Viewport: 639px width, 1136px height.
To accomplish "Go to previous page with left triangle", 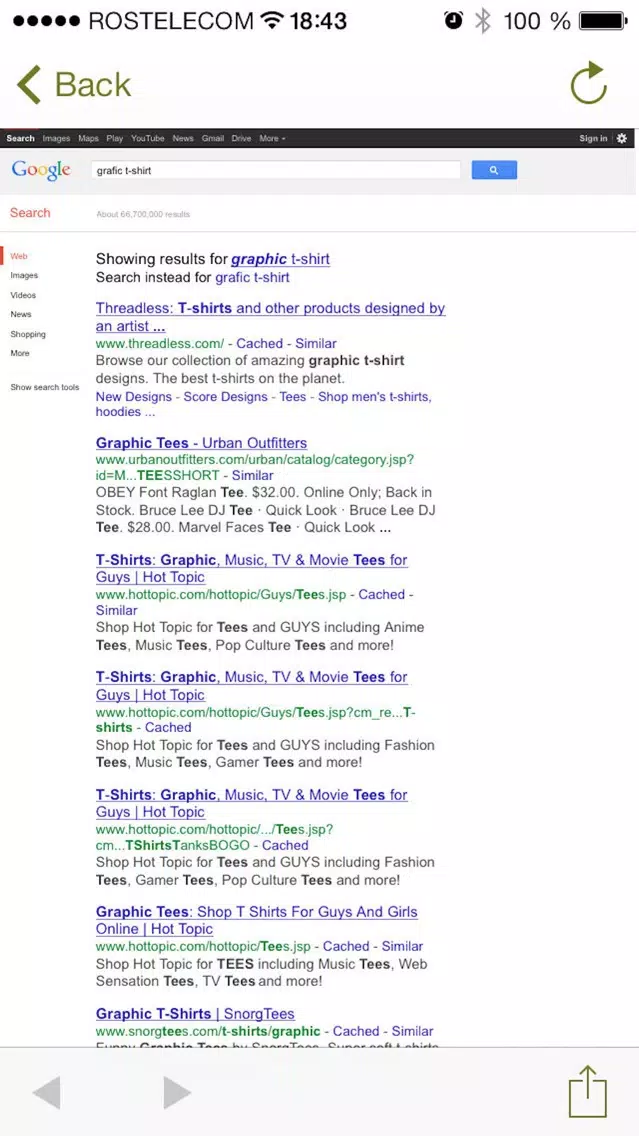I will 47,1093.
